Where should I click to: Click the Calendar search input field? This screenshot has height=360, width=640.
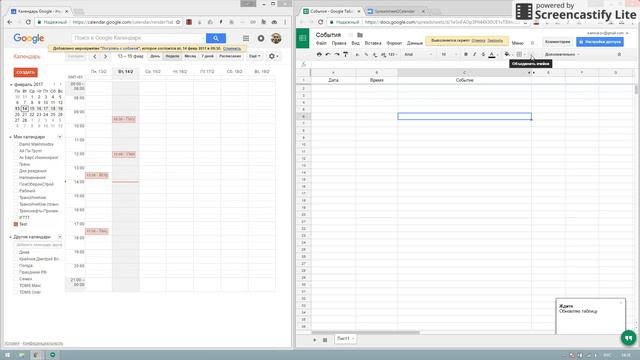(138, 38)
